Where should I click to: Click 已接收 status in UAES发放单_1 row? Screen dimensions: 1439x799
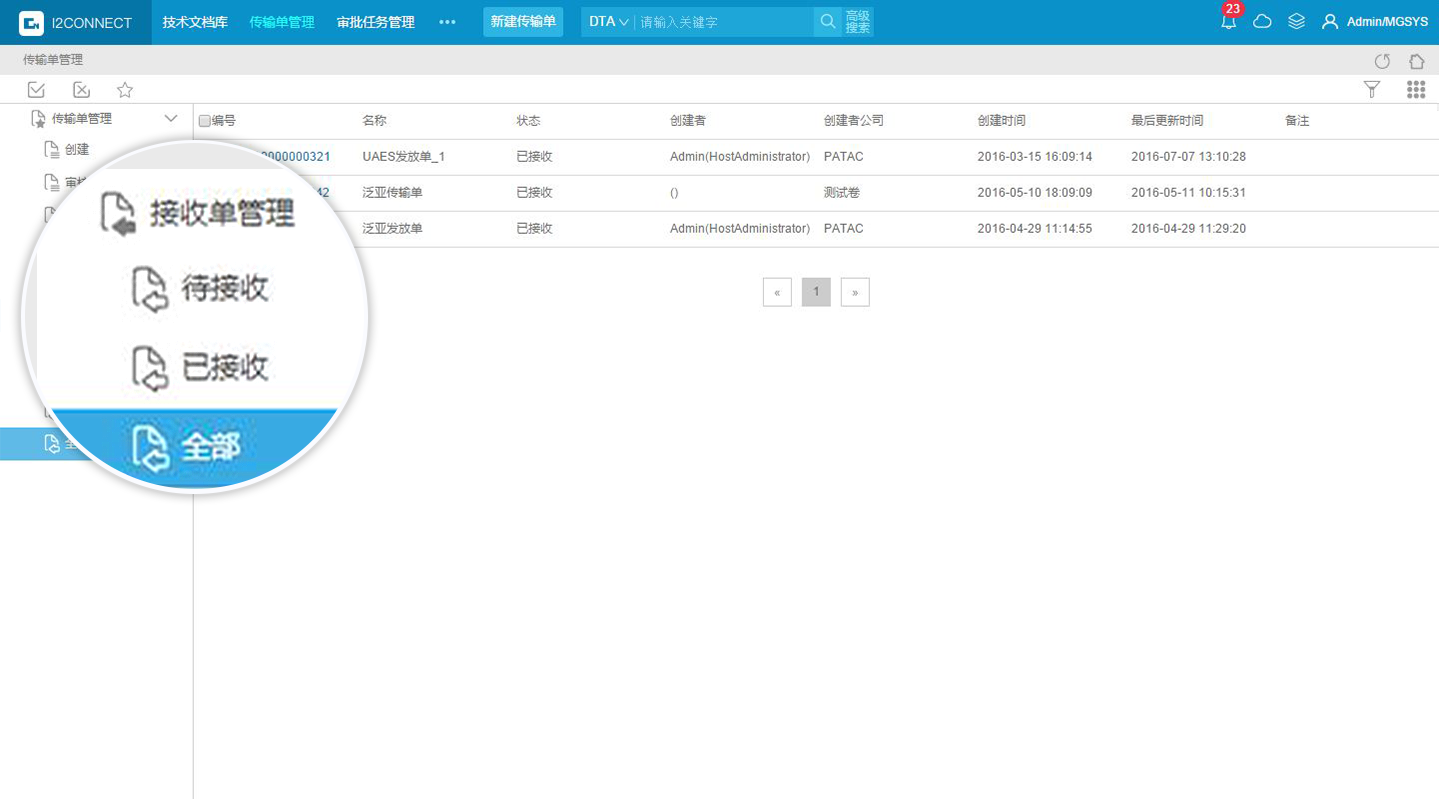point(534,157)
